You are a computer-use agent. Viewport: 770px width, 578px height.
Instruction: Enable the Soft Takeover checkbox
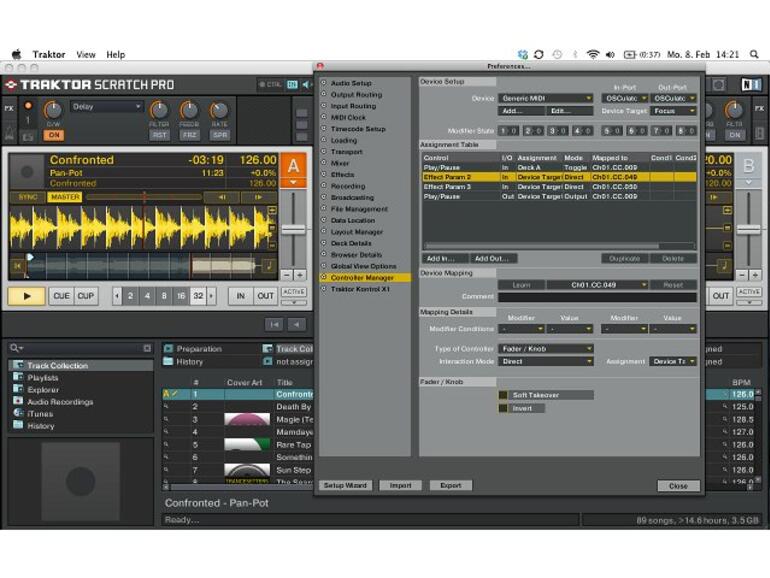pos(504,395)
